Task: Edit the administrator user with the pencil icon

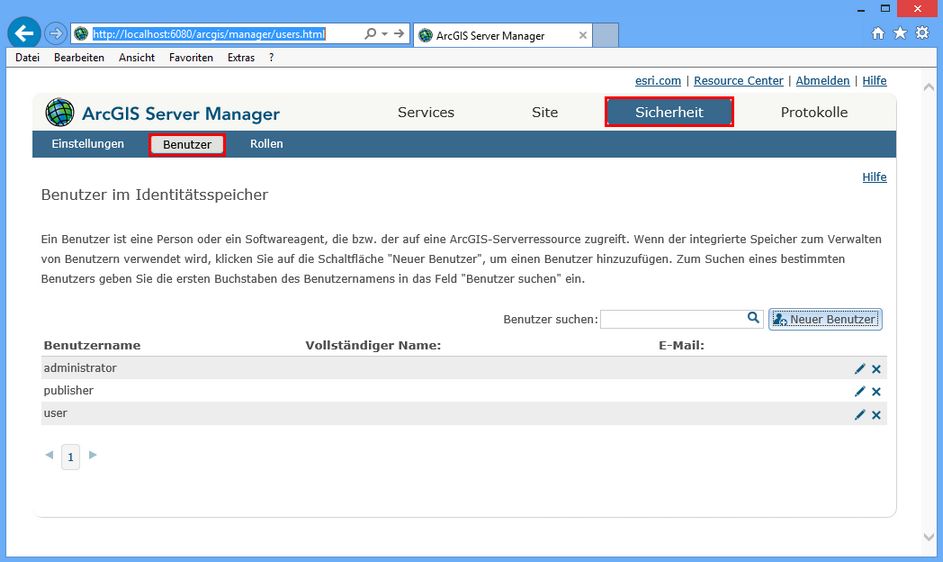Action: click(860, 369)
